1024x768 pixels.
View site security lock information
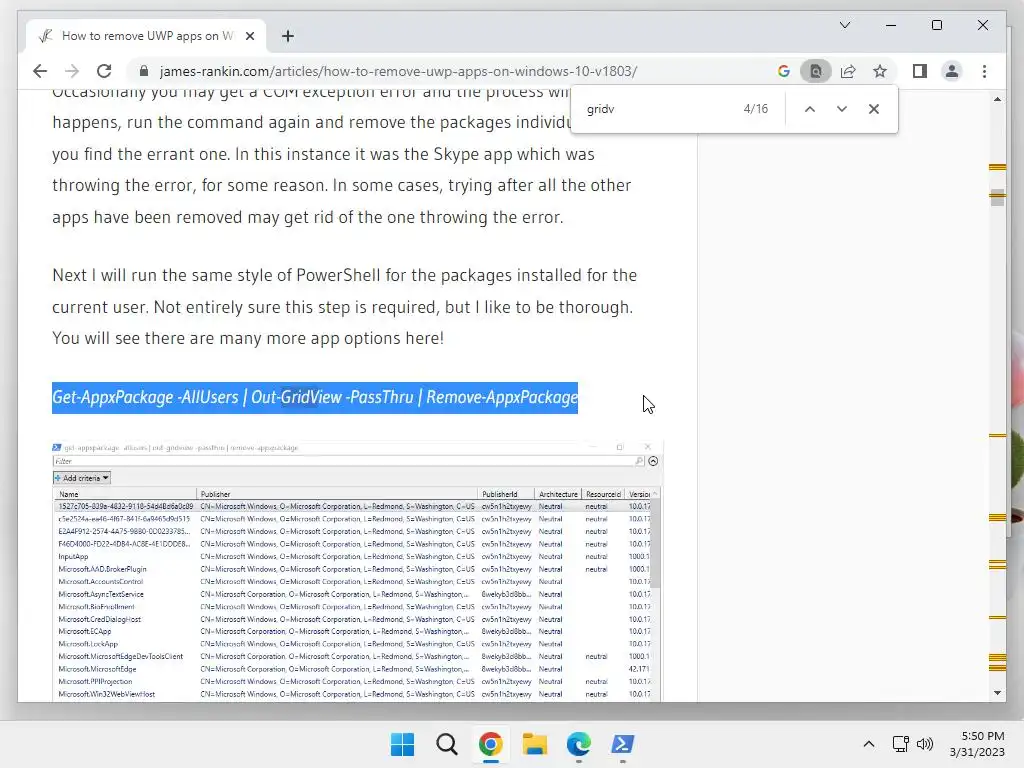(144, 71)
